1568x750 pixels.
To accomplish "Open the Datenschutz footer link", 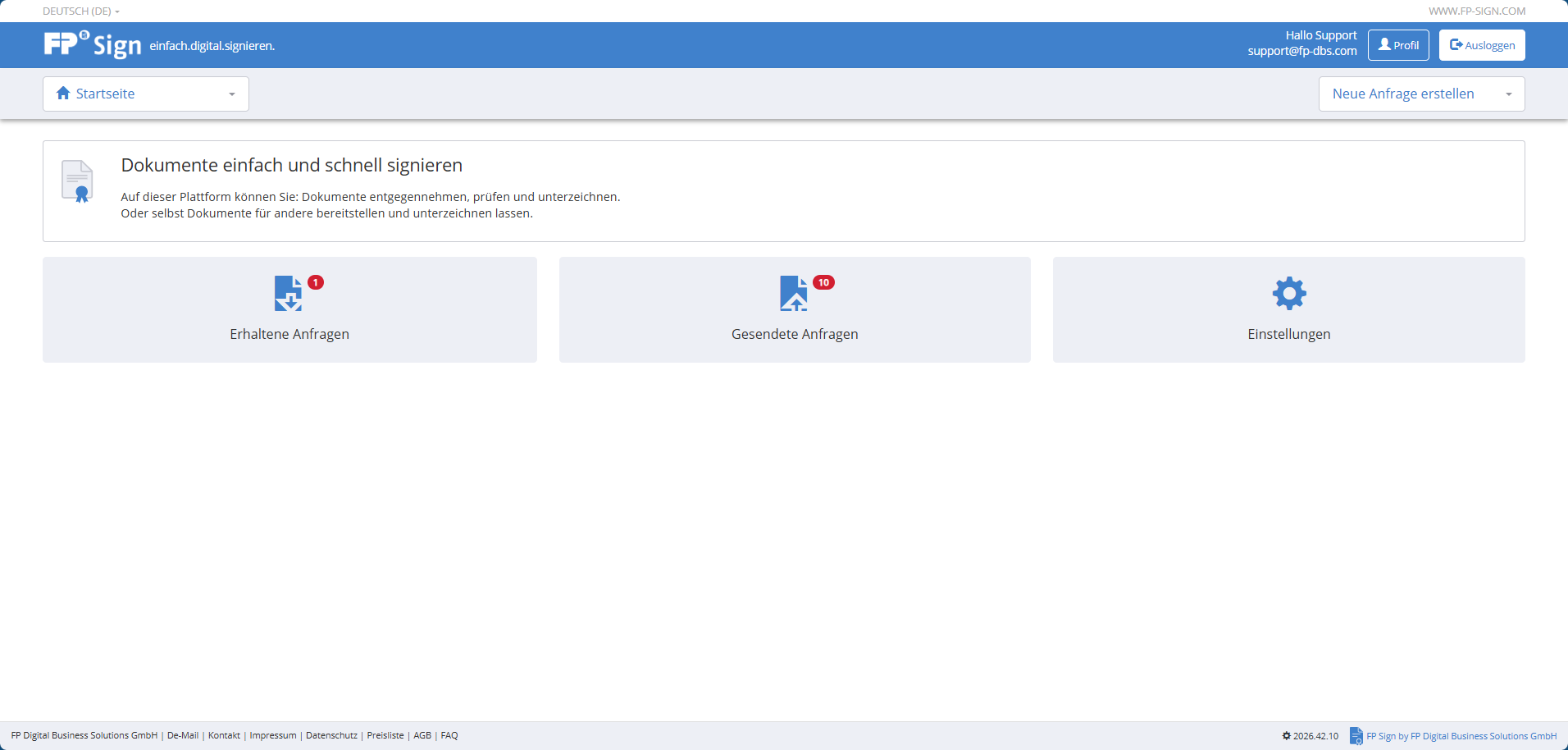I will [x=331, y=735].
